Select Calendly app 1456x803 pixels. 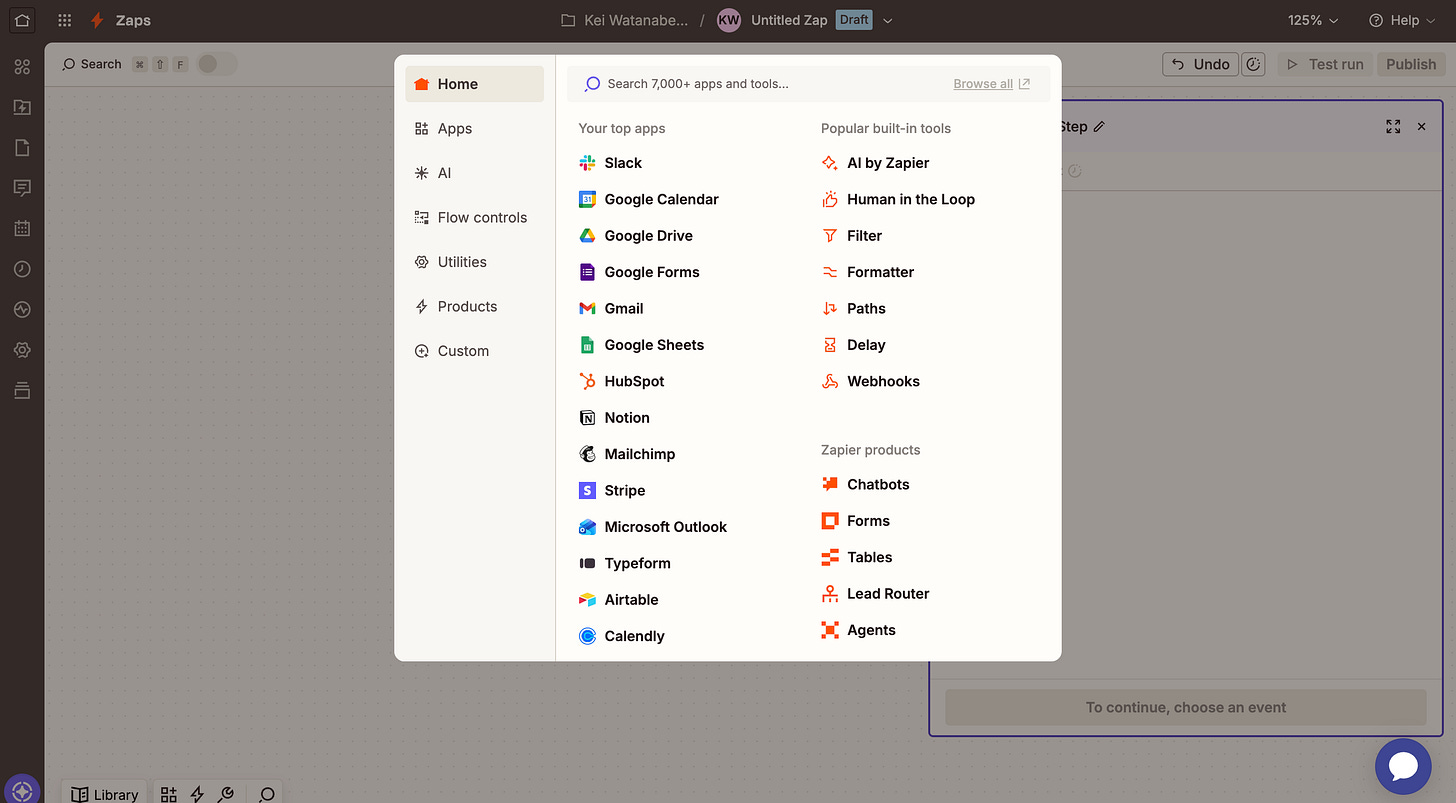[x=621, y=636]
